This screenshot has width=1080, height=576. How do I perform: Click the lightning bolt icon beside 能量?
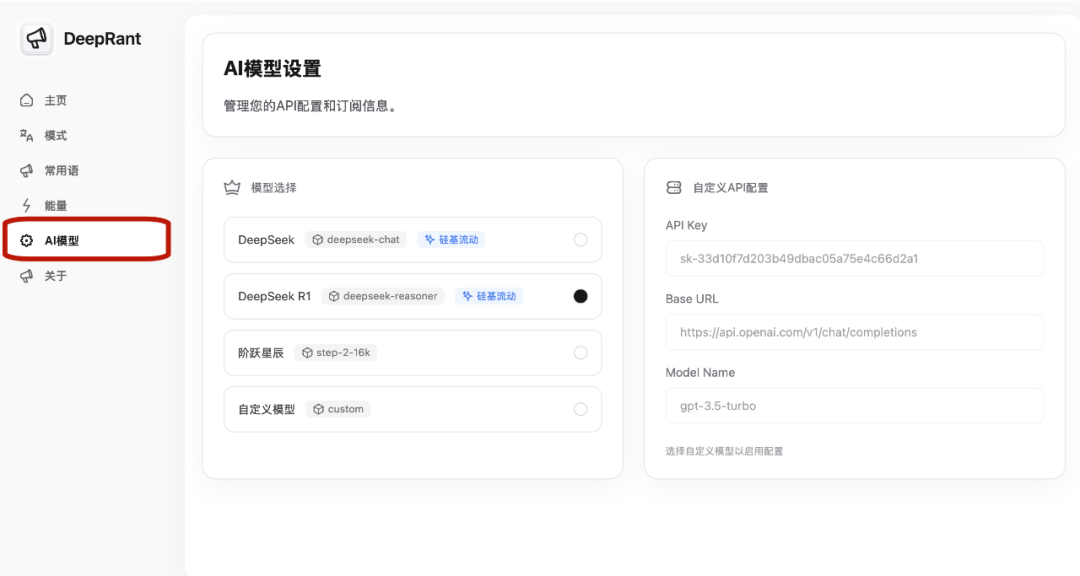26,205
